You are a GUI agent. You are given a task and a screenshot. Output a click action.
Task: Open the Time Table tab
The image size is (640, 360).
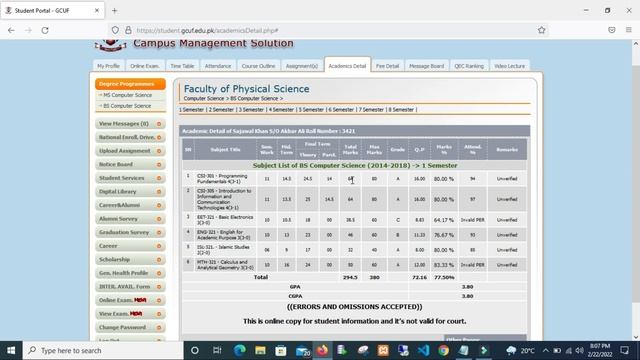(182, 66)
